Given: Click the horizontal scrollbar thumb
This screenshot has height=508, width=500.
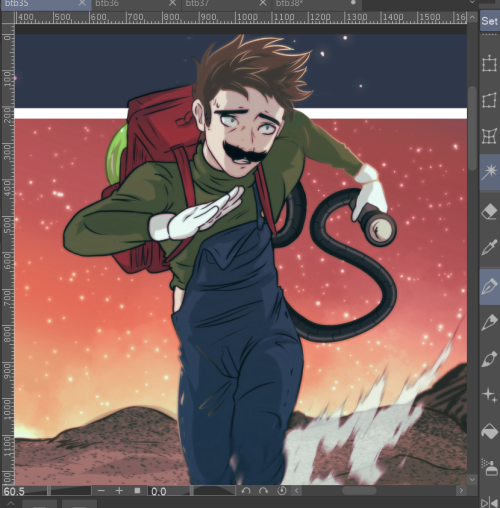Looking at the screenshot, I should click(359, 491).
